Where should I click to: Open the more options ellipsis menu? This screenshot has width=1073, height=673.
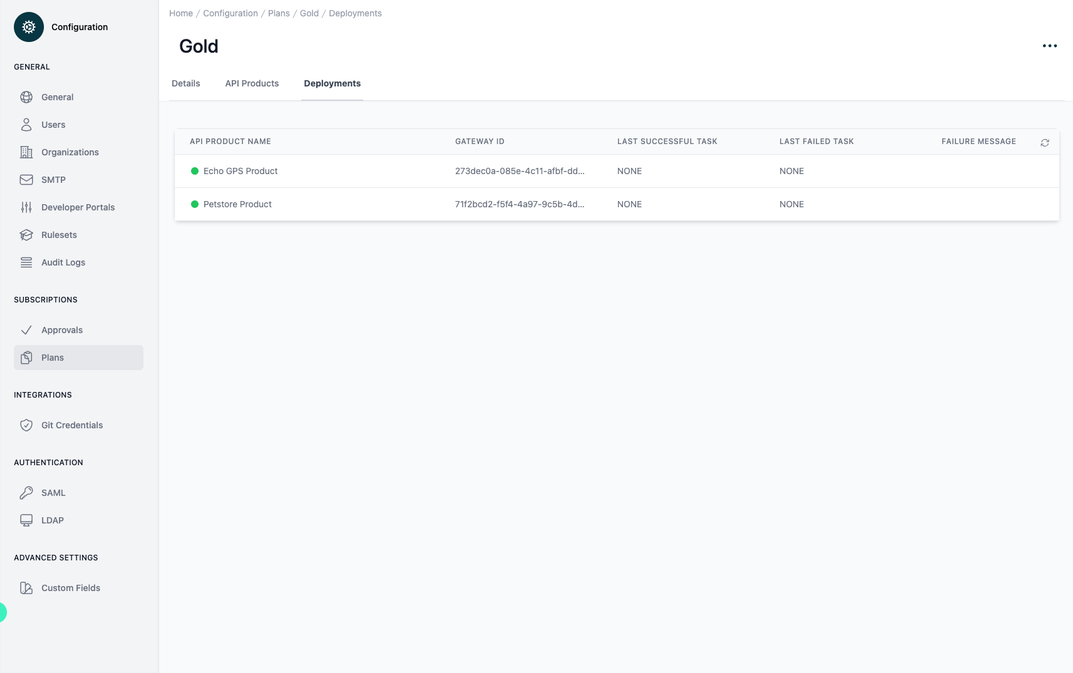click(1049, 46)
